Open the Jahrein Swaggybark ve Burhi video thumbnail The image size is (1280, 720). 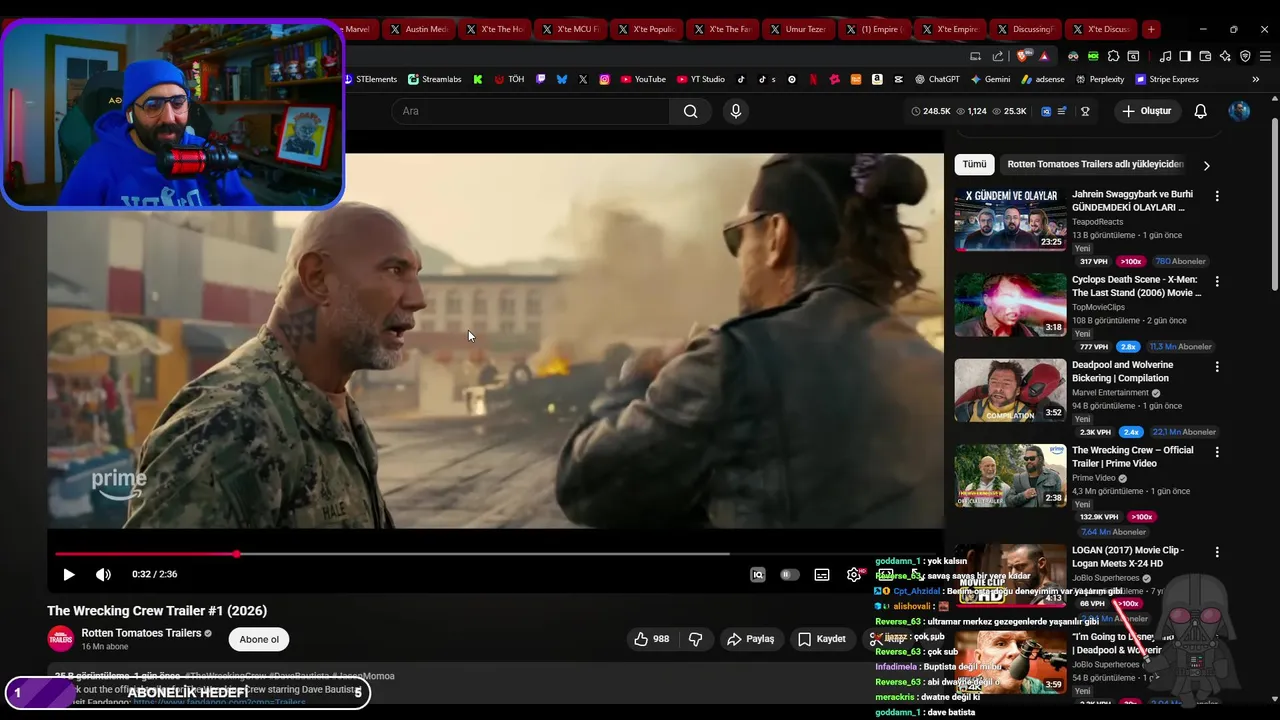[1010, 219]
